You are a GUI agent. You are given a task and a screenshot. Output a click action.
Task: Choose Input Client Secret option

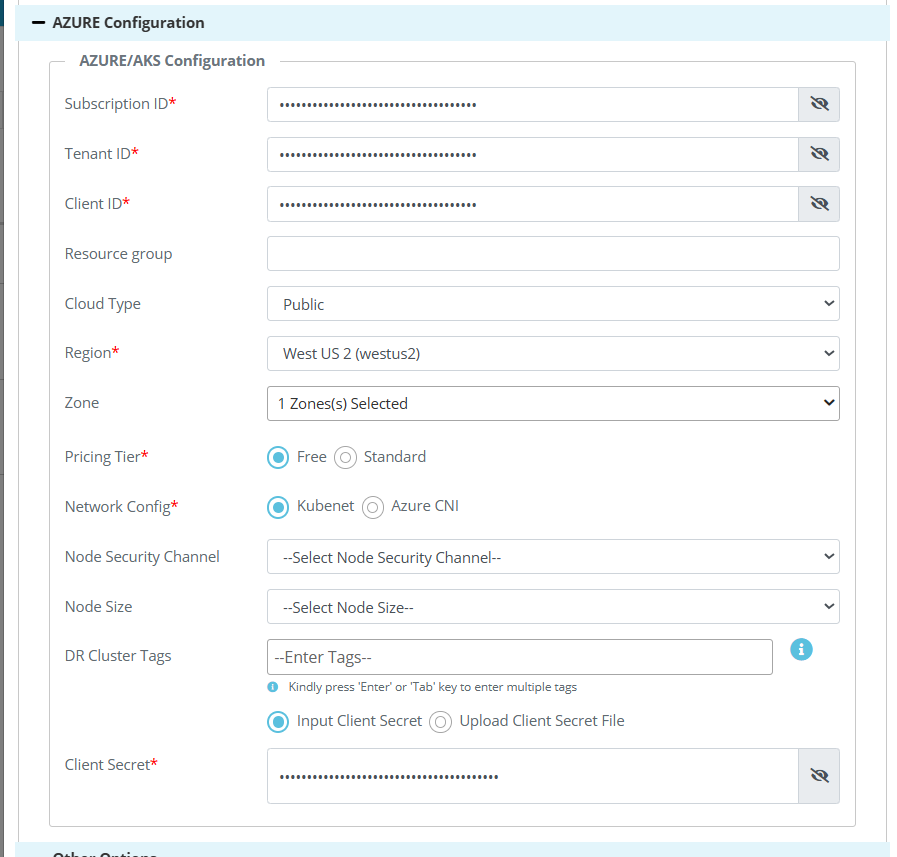pyautogui.click(x=278, y=721)
